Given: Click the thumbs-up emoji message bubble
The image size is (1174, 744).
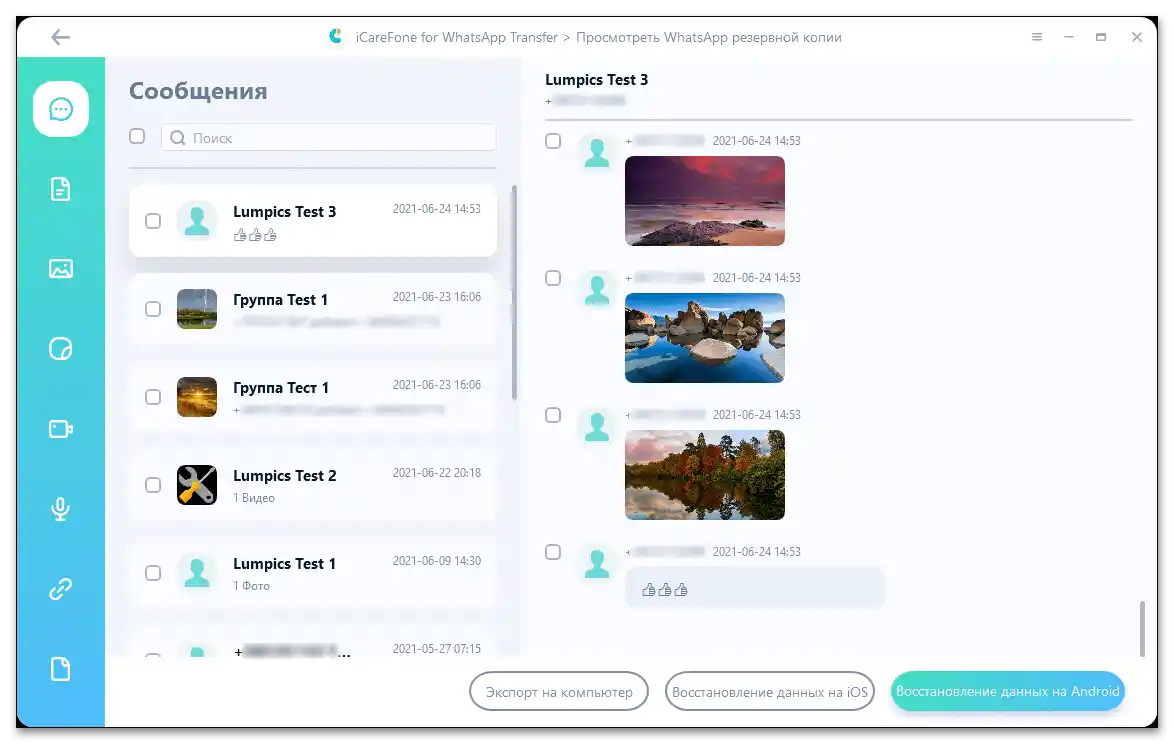Looking at the screenshot, I should point(755,589).
